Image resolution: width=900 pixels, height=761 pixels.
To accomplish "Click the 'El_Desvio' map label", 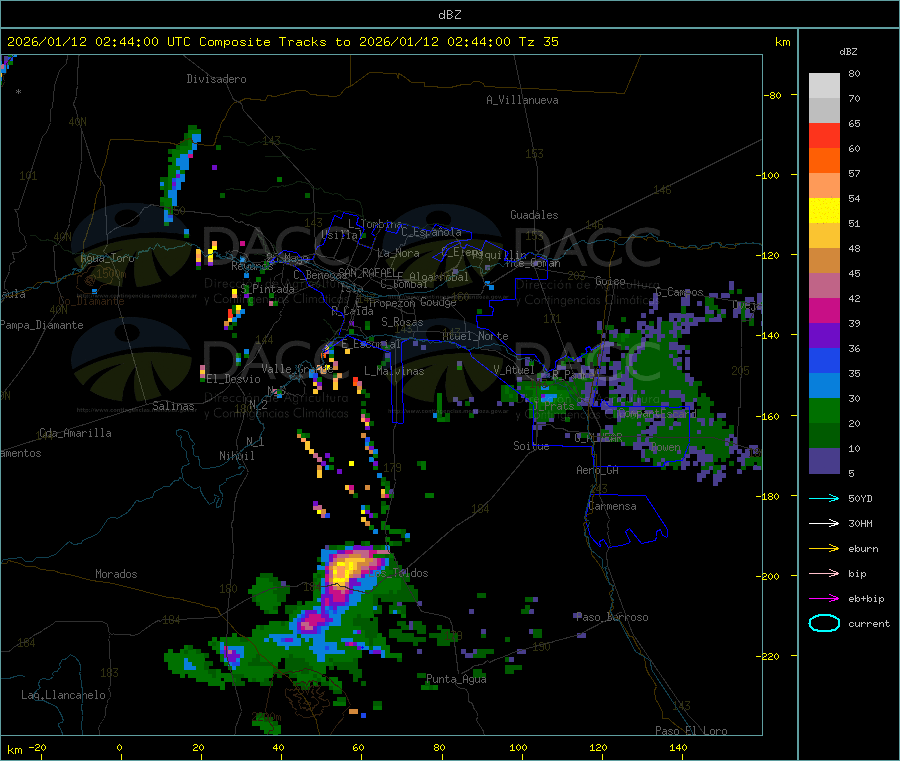I will coord(233,379).
